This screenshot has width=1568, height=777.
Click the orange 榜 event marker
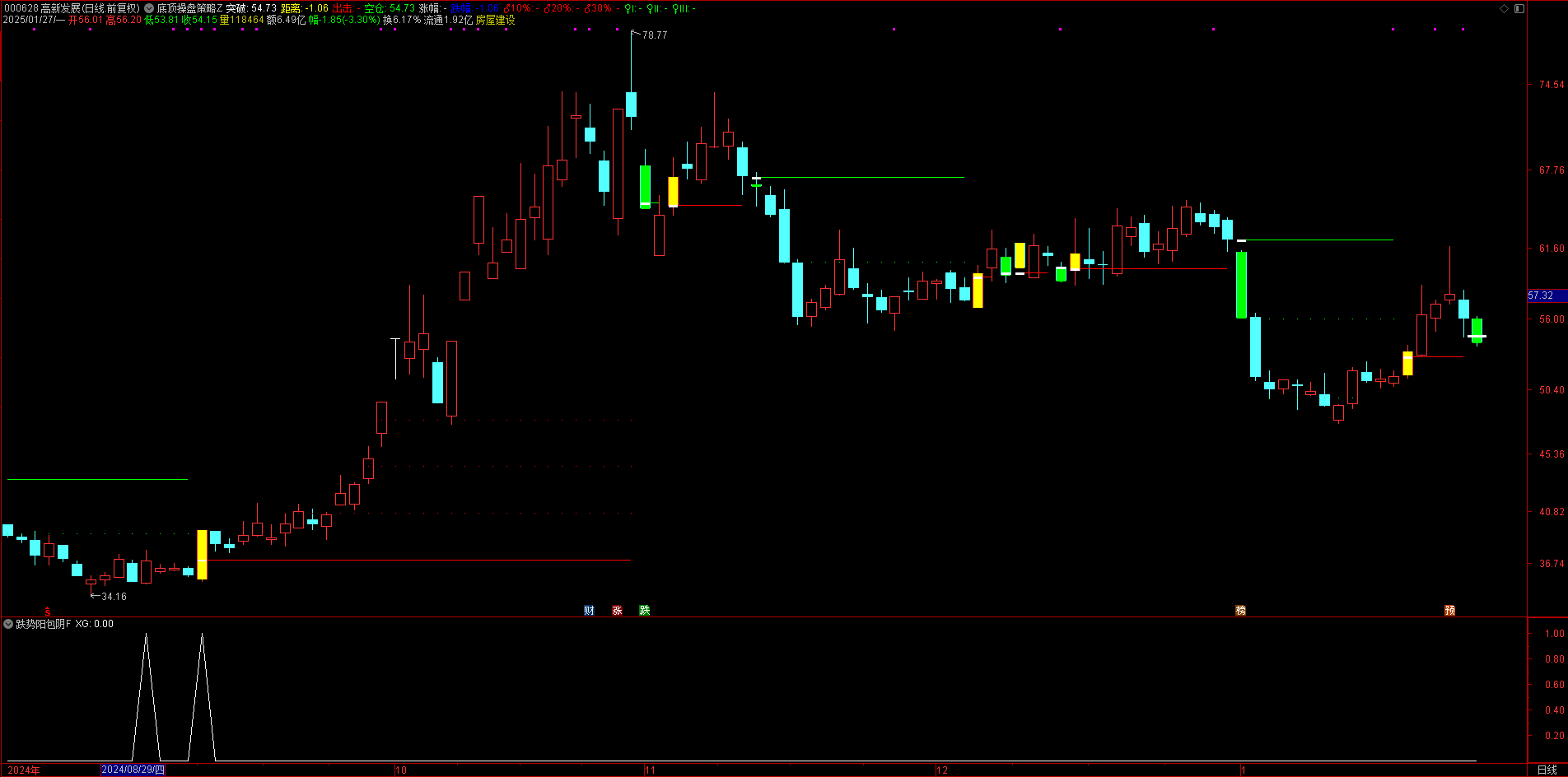pos(1240,610)
